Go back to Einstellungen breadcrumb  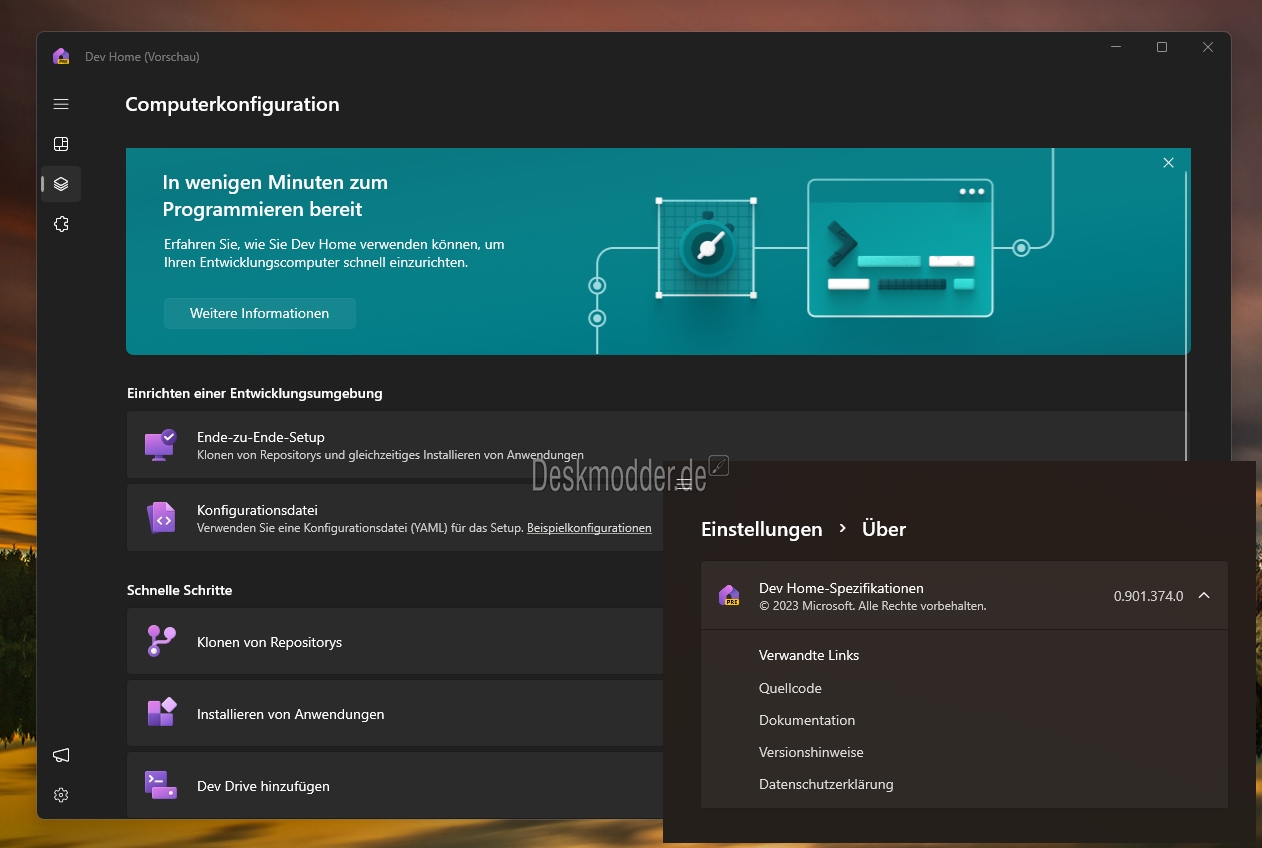pos(762,529)
